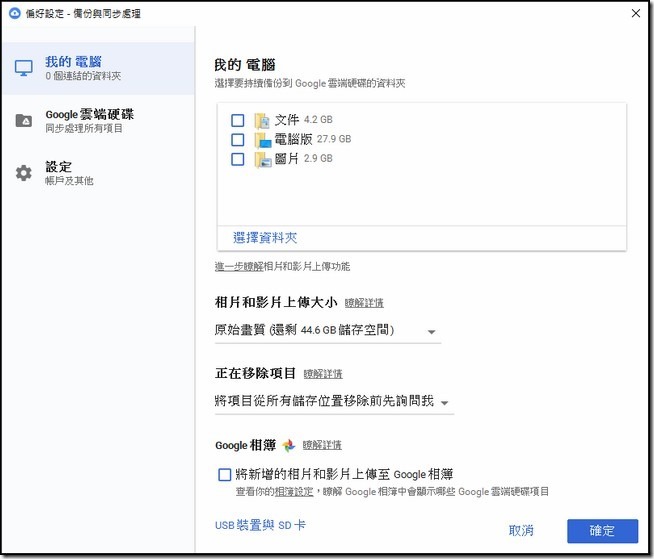Click the 電腦版 desktop folder icon
This screenshot has width=654, height=559.
263,140
